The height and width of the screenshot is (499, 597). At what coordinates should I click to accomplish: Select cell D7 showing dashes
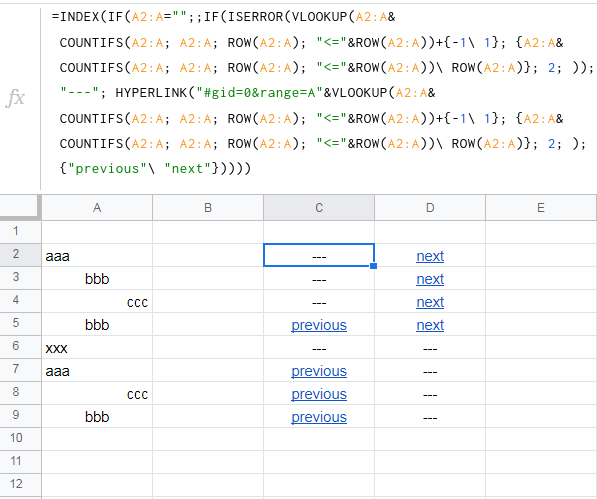tap(430, 370)
